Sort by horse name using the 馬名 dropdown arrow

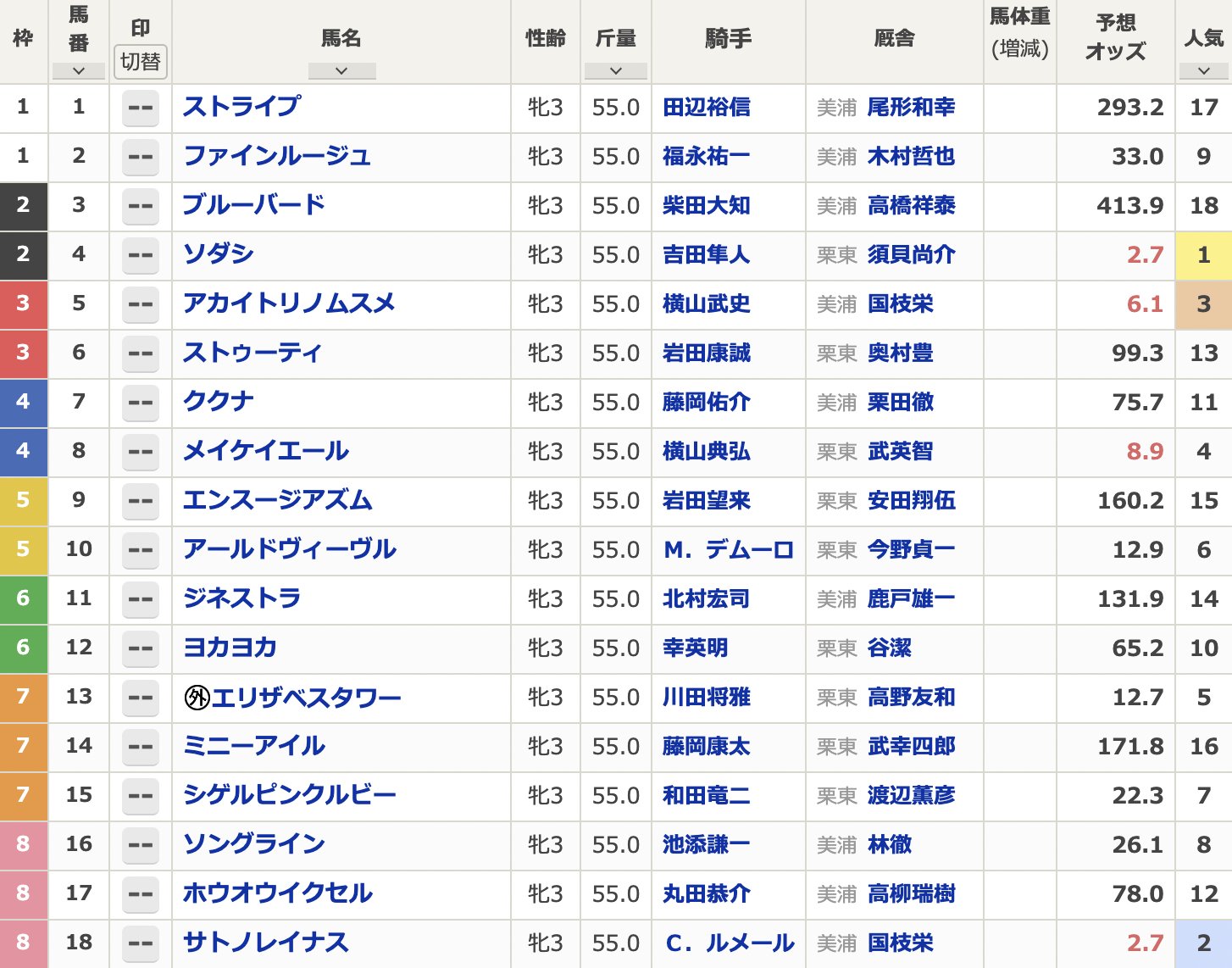coord(341,71)
